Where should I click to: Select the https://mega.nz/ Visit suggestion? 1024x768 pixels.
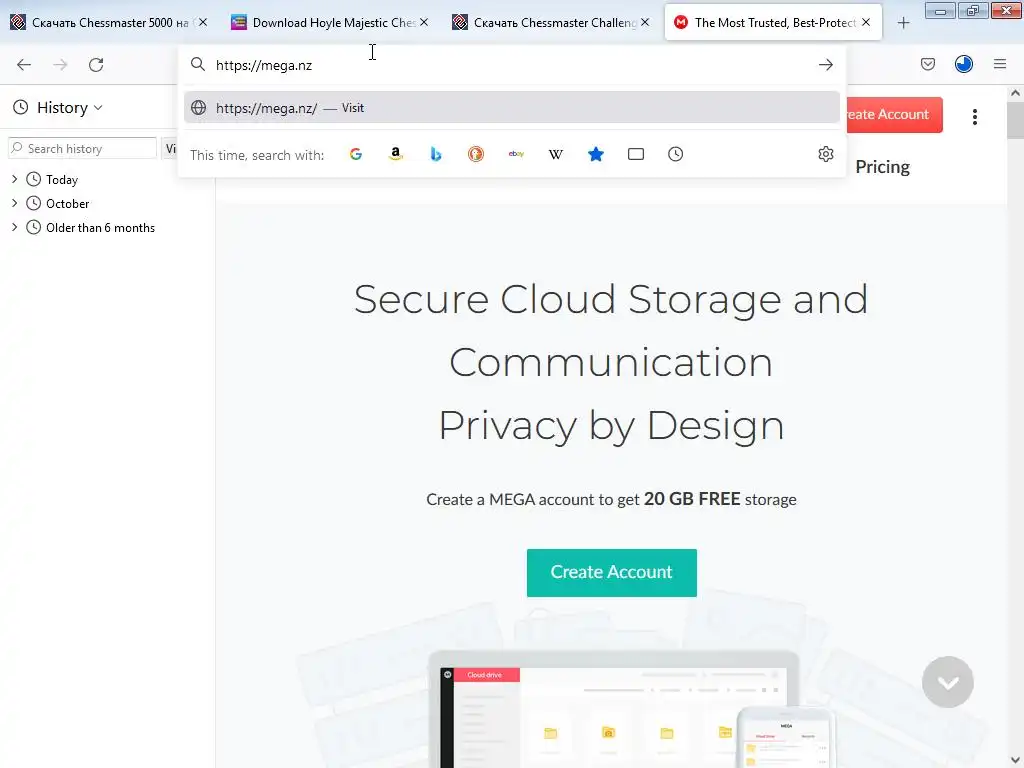click(512, 108)
